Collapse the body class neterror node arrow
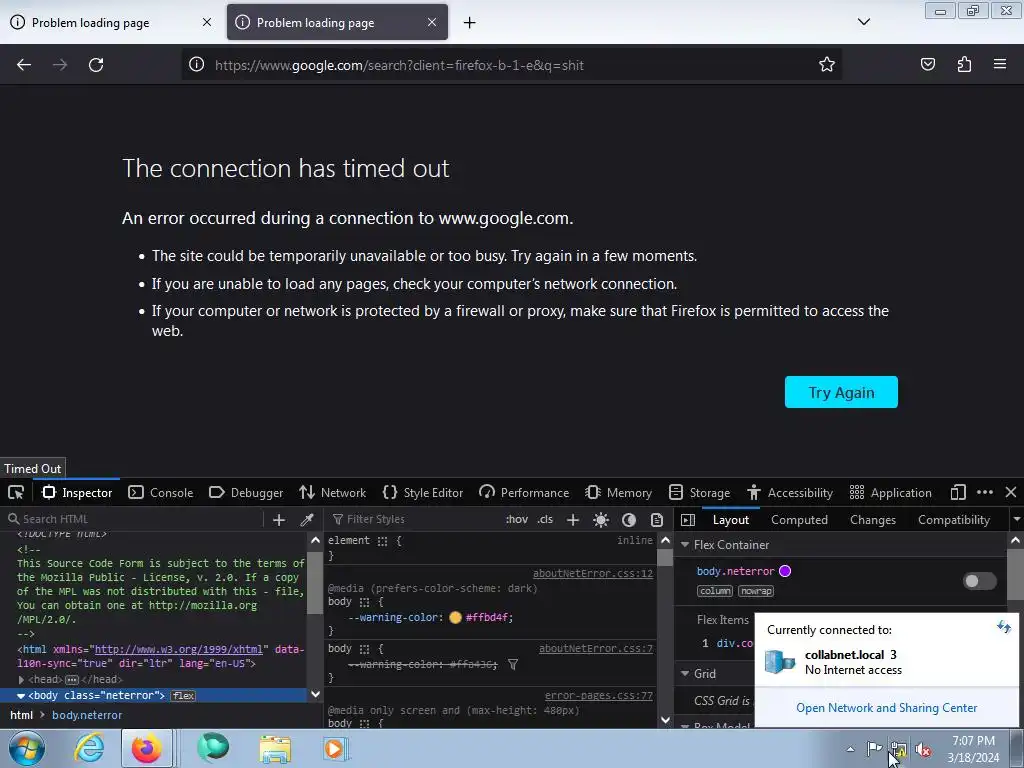 tap(21, 696)
